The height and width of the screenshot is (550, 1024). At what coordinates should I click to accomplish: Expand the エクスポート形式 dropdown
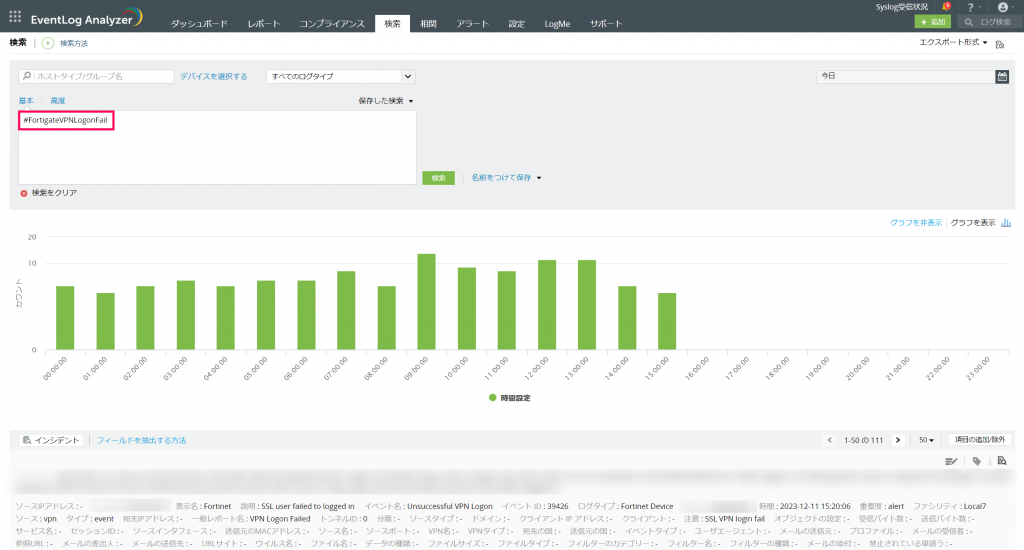[953, 43]
